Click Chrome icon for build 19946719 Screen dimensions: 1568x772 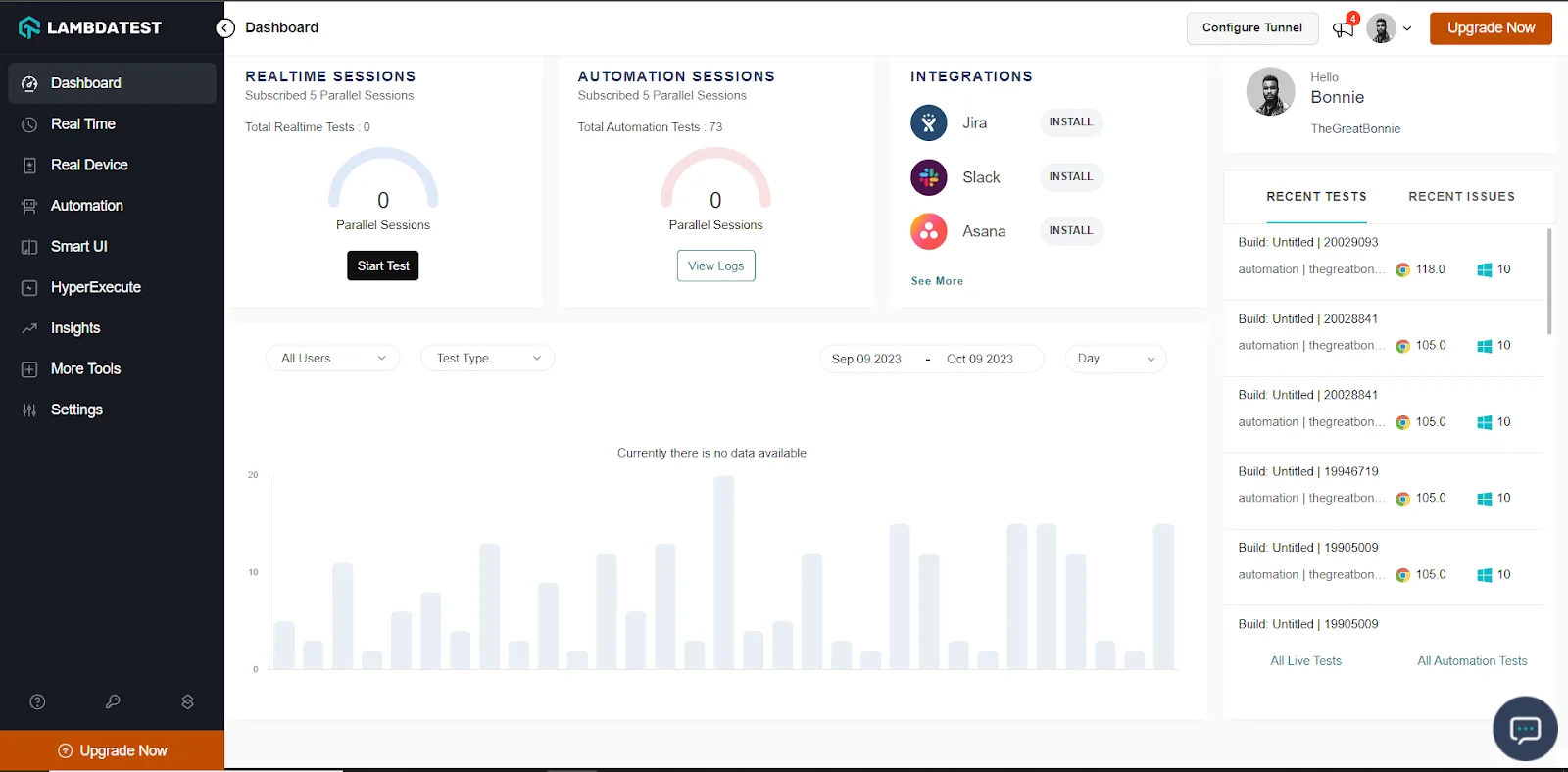(x=1402, y=499)
